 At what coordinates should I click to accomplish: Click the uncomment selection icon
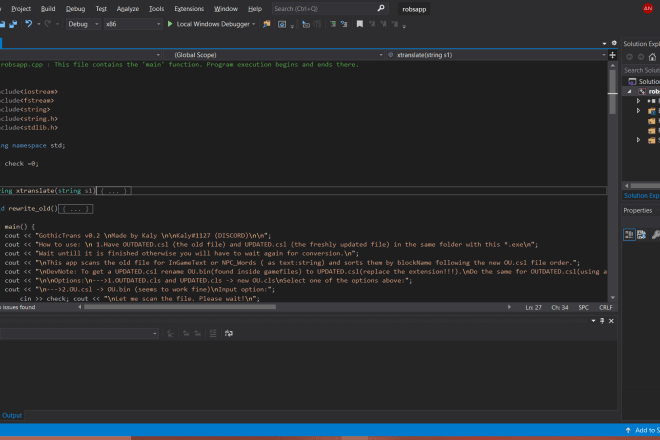(344, 24)
